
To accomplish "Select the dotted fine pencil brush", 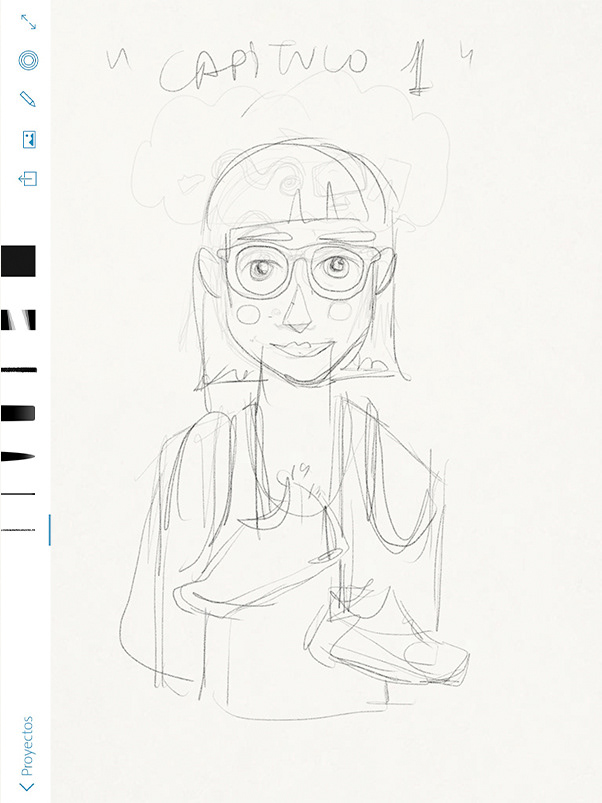I will [18, 530].
